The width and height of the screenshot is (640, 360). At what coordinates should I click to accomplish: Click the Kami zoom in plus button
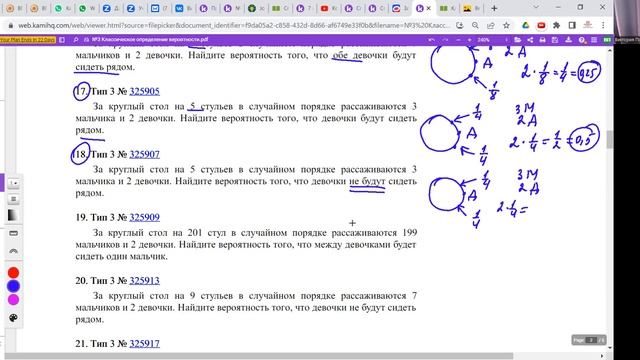(x=469, y=40)
